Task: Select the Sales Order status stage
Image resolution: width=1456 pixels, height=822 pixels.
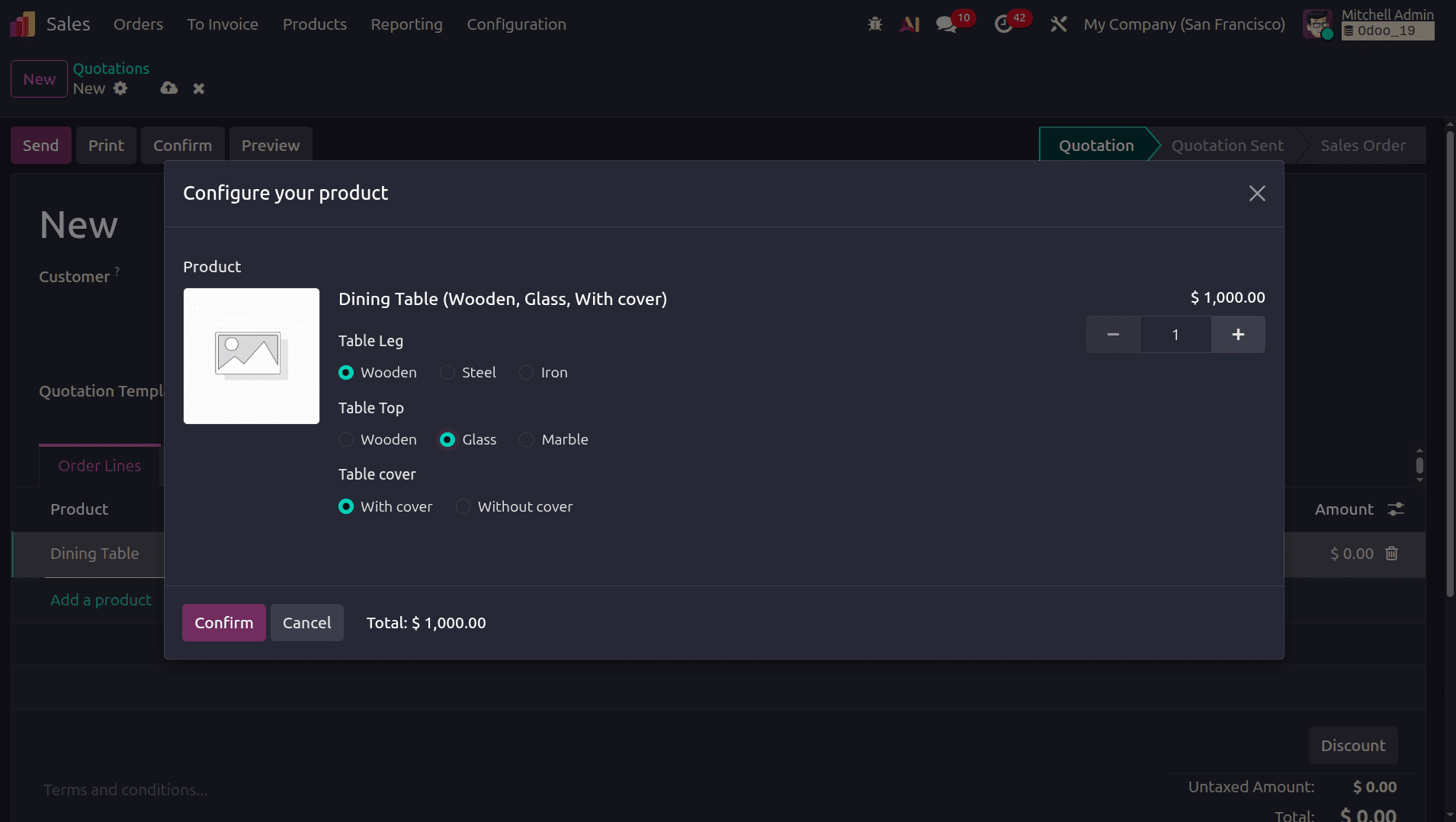Action: pyautogui.click(x=1363, y=146)
